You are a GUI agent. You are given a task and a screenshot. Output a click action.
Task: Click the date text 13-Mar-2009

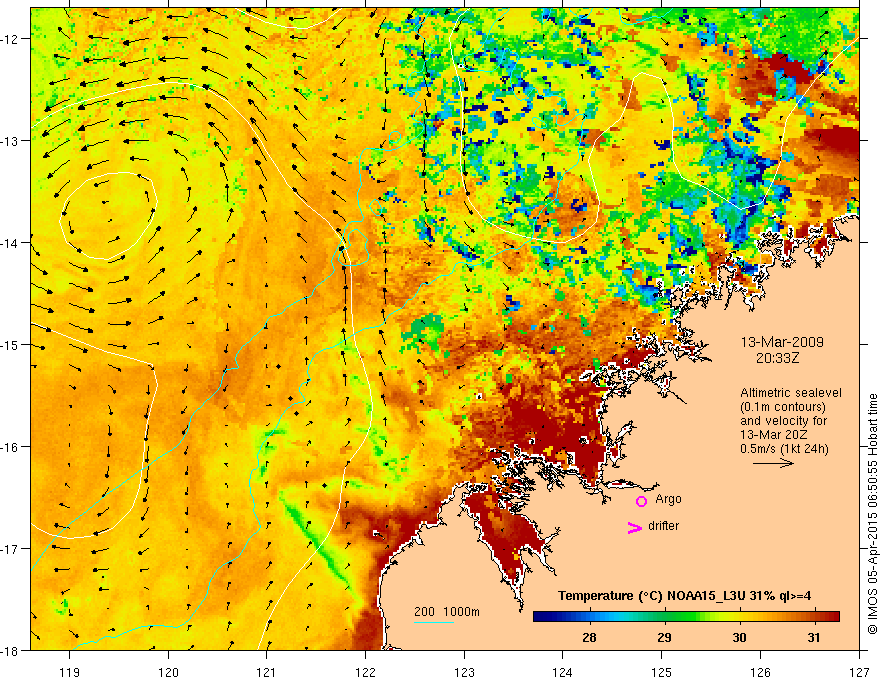(782, 342)
